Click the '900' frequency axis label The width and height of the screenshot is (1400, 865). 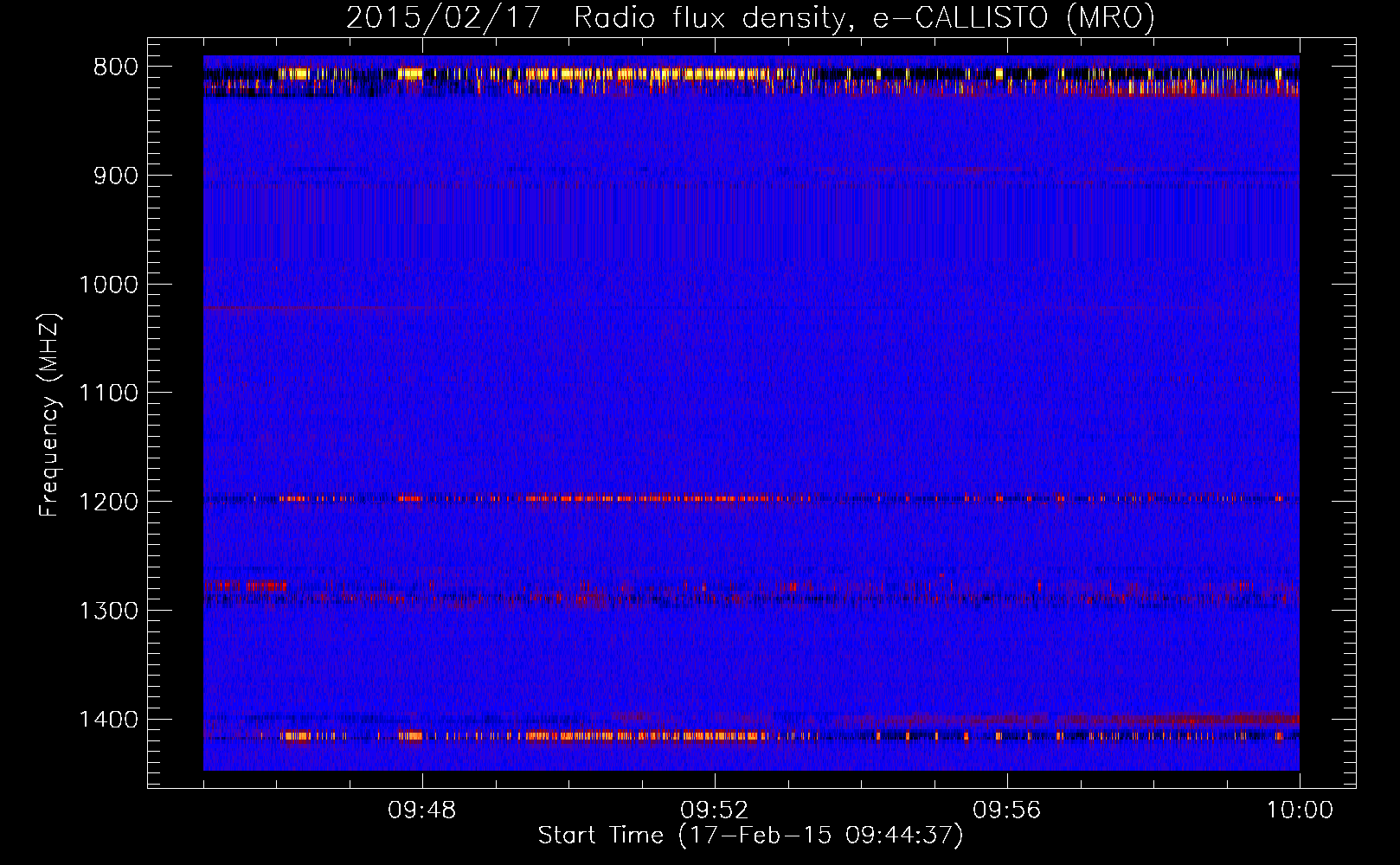[x=115, y=176]
